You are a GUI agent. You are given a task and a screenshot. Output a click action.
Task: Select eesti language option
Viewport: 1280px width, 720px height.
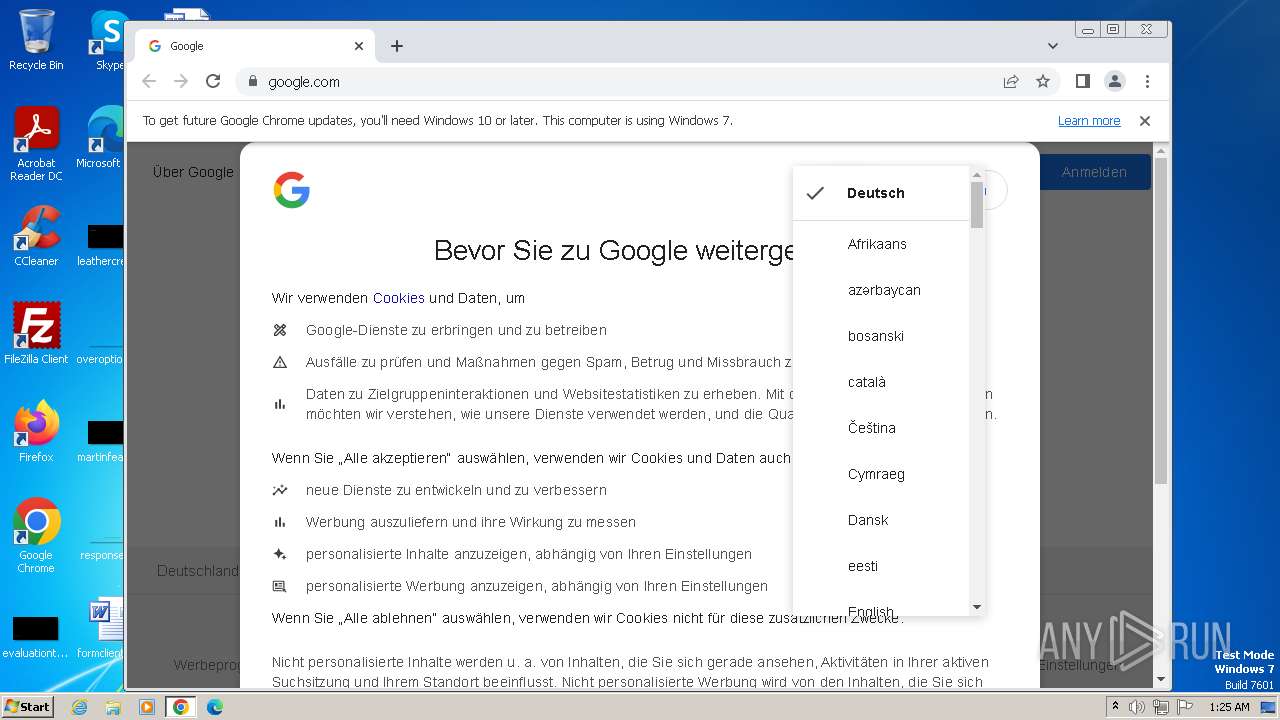[881, 566]
